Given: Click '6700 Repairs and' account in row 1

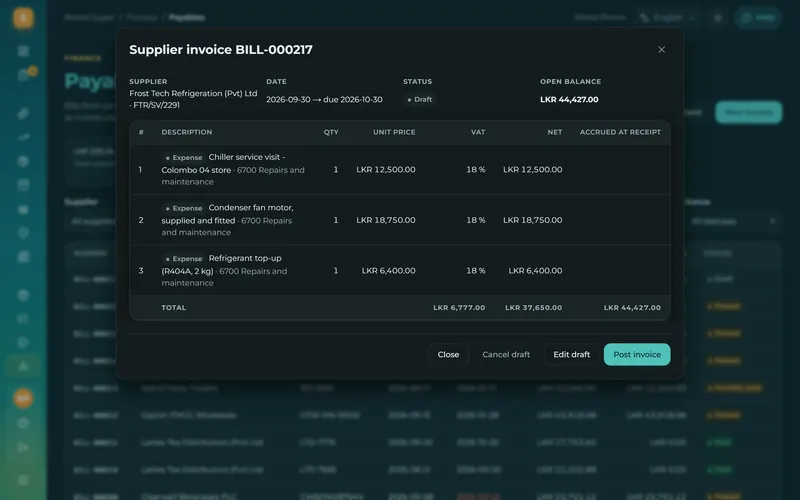Looking at the screenshot, I should tap(270, 170).
